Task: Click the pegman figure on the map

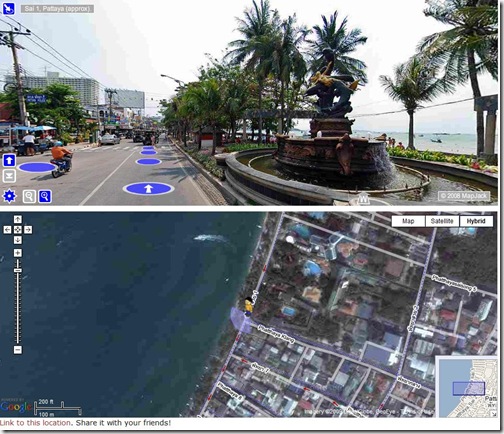Action: coord(248,306)
